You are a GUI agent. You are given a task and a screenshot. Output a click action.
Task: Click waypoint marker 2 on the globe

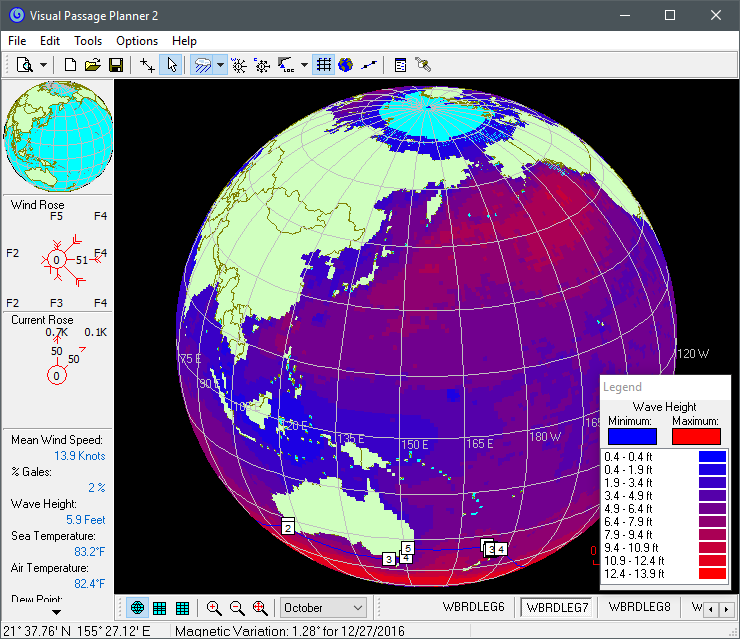pos(287,528)
